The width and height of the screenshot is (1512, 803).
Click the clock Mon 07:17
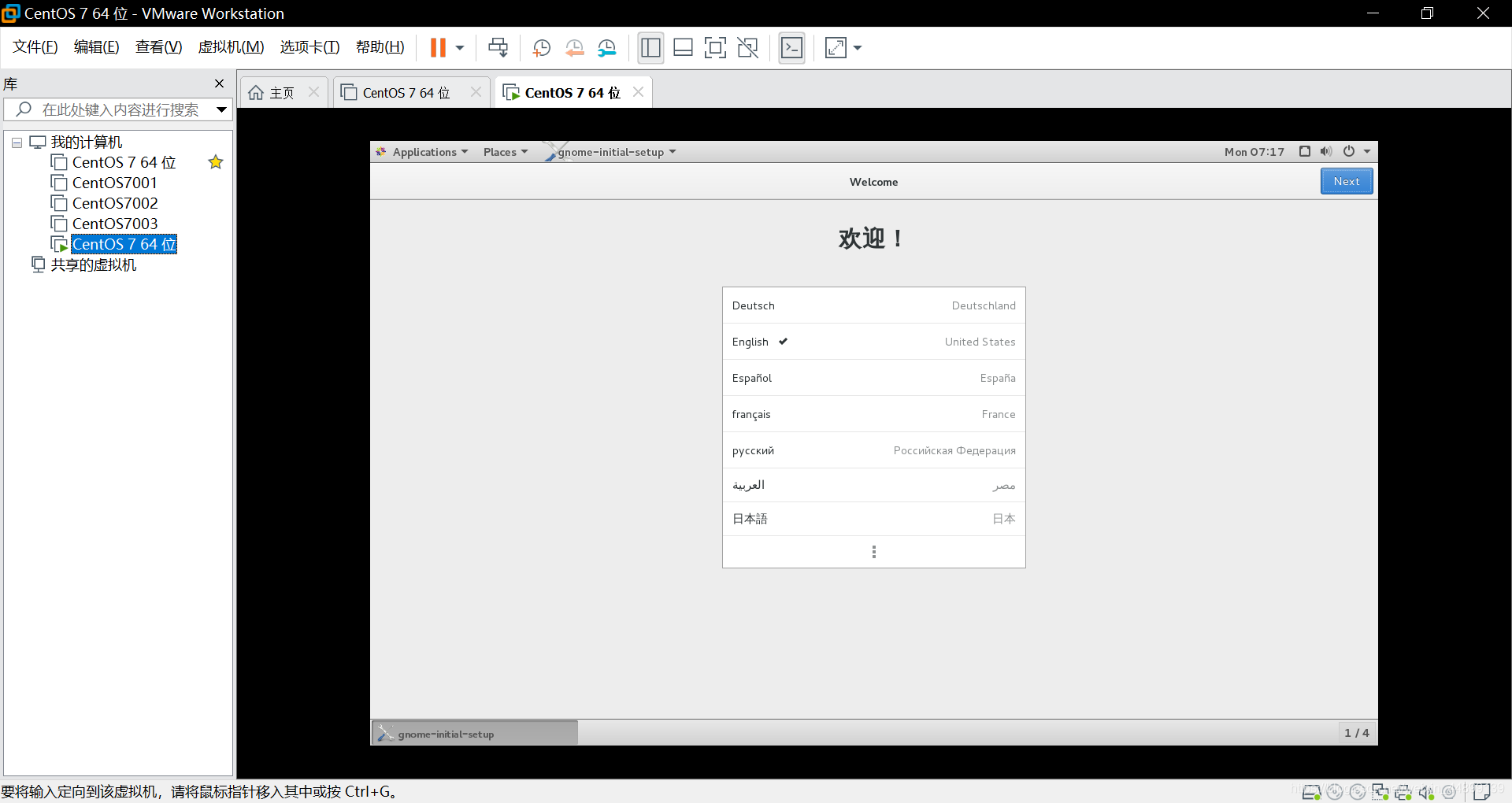[x=1254, y=152]
